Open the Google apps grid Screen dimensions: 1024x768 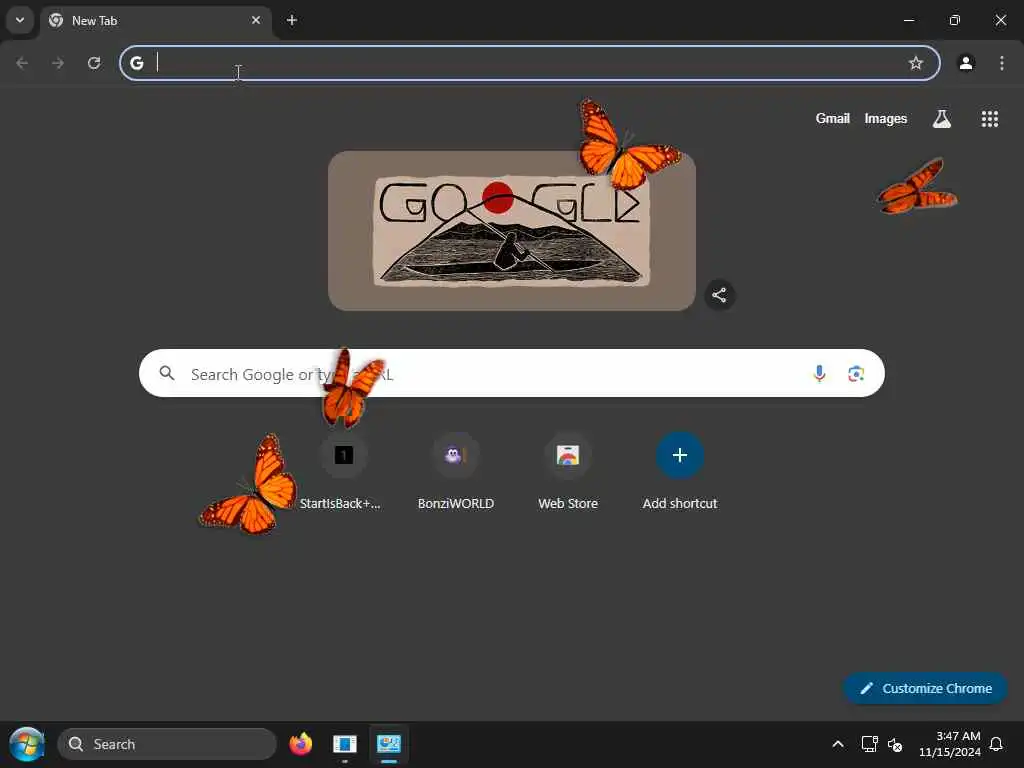[x=989, y=118]
